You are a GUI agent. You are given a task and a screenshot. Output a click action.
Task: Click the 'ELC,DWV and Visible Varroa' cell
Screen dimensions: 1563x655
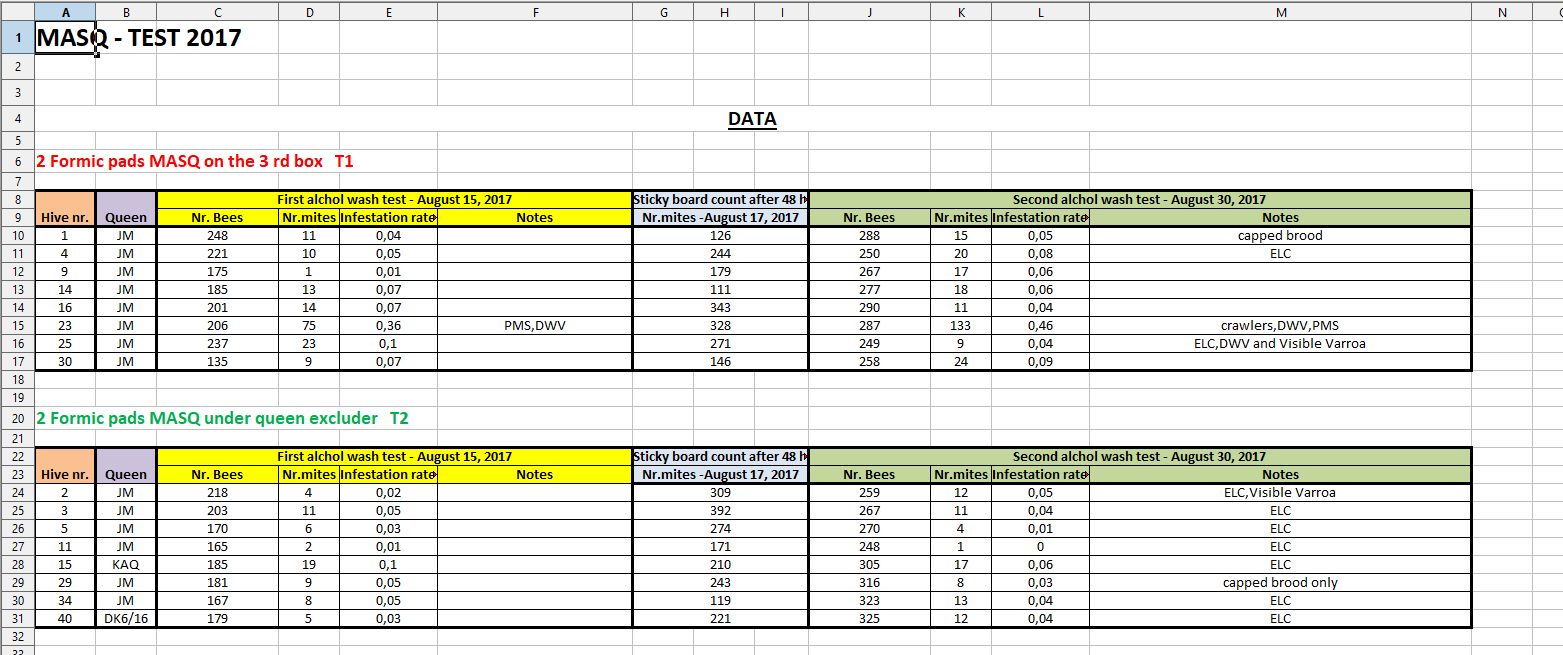[x=1280, y=343]
